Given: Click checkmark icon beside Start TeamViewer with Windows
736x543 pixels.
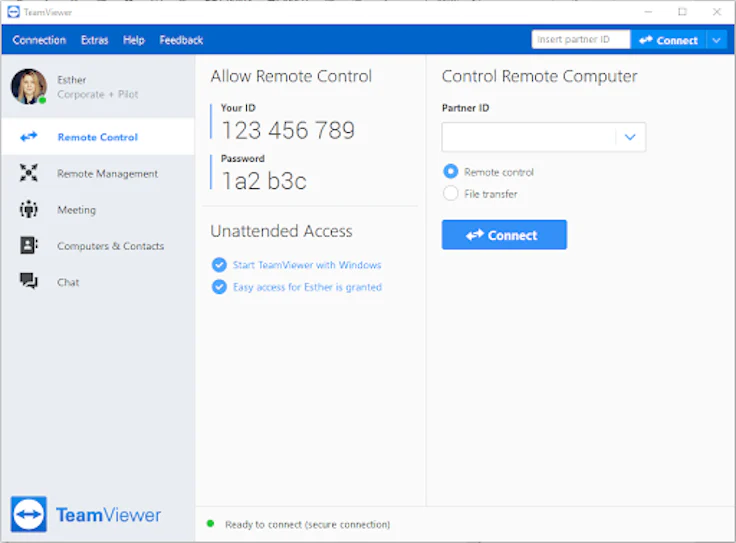Looking at the screenshot, I should [x=219, y=265].
